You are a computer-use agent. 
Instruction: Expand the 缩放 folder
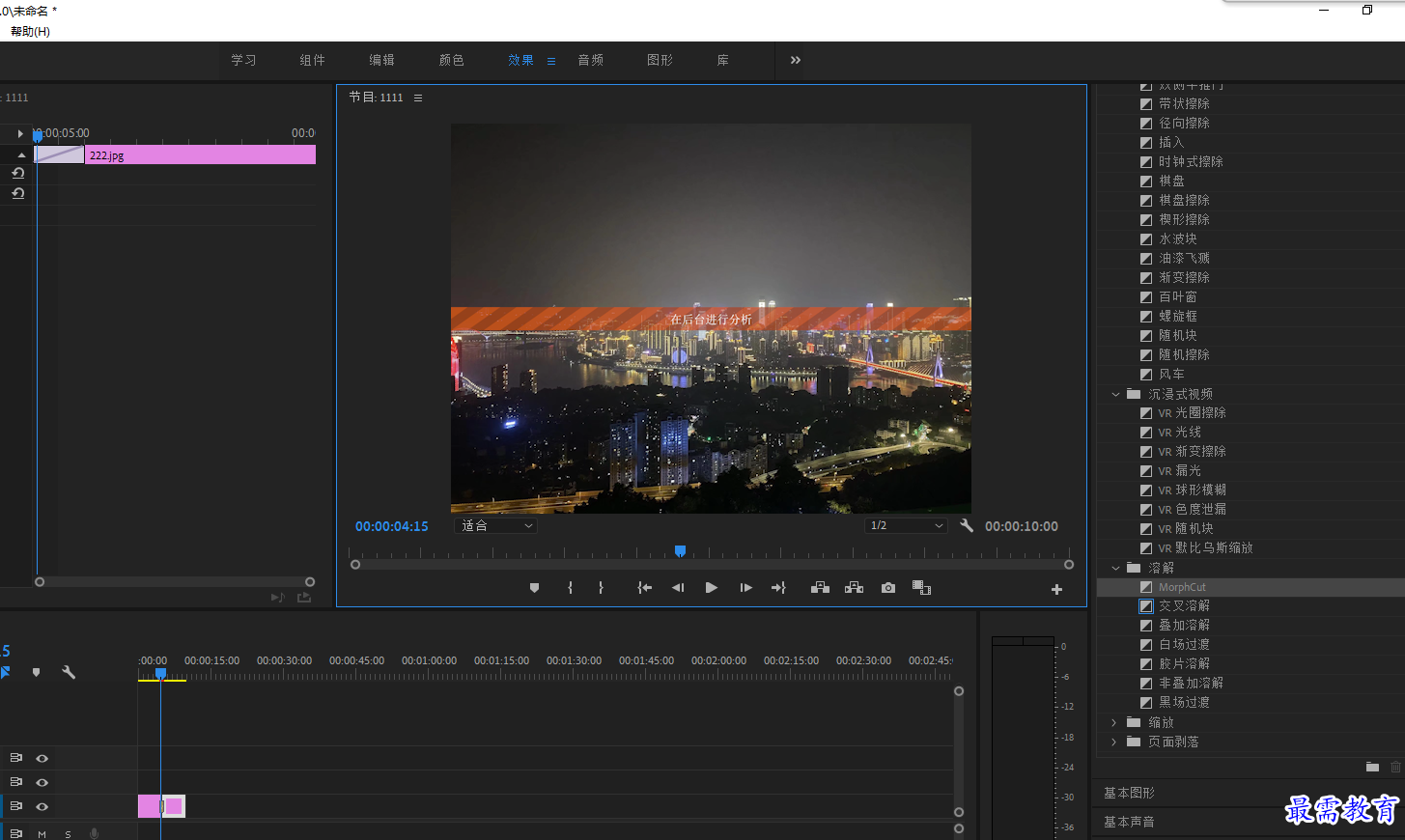pos(1114,722)
